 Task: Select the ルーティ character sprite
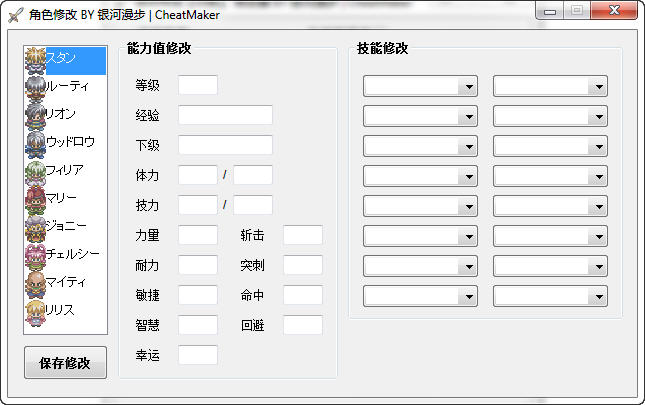coord(36,88)
